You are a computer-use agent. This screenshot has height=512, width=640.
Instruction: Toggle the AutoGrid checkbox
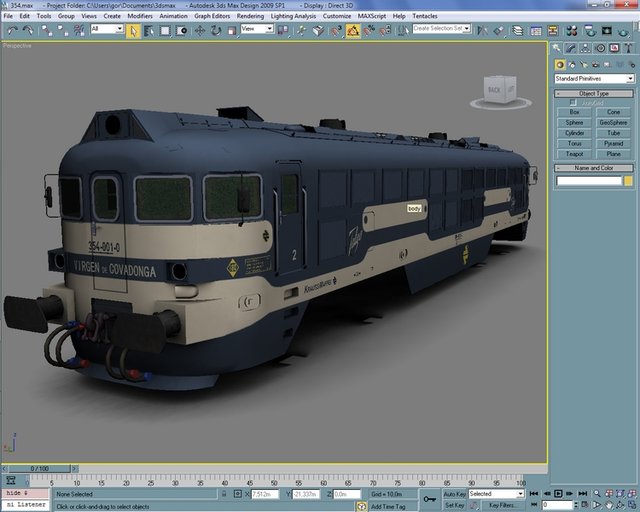(x=573, y=102)
